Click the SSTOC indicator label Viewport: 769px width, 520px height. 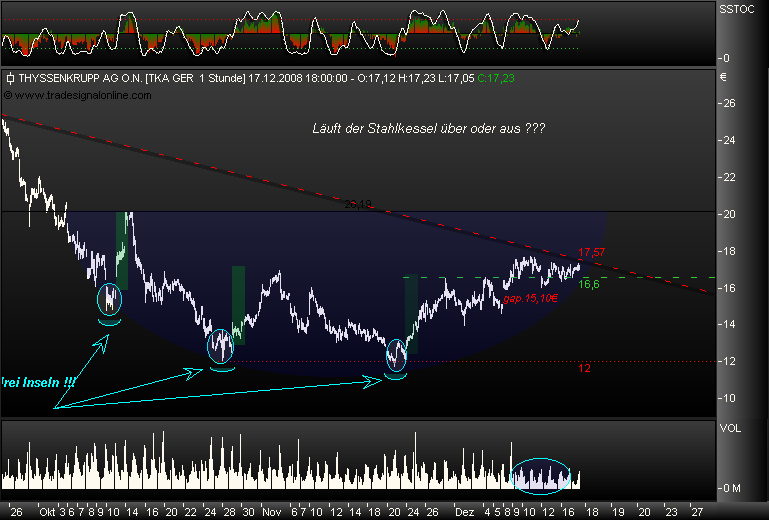coord(737,9)
